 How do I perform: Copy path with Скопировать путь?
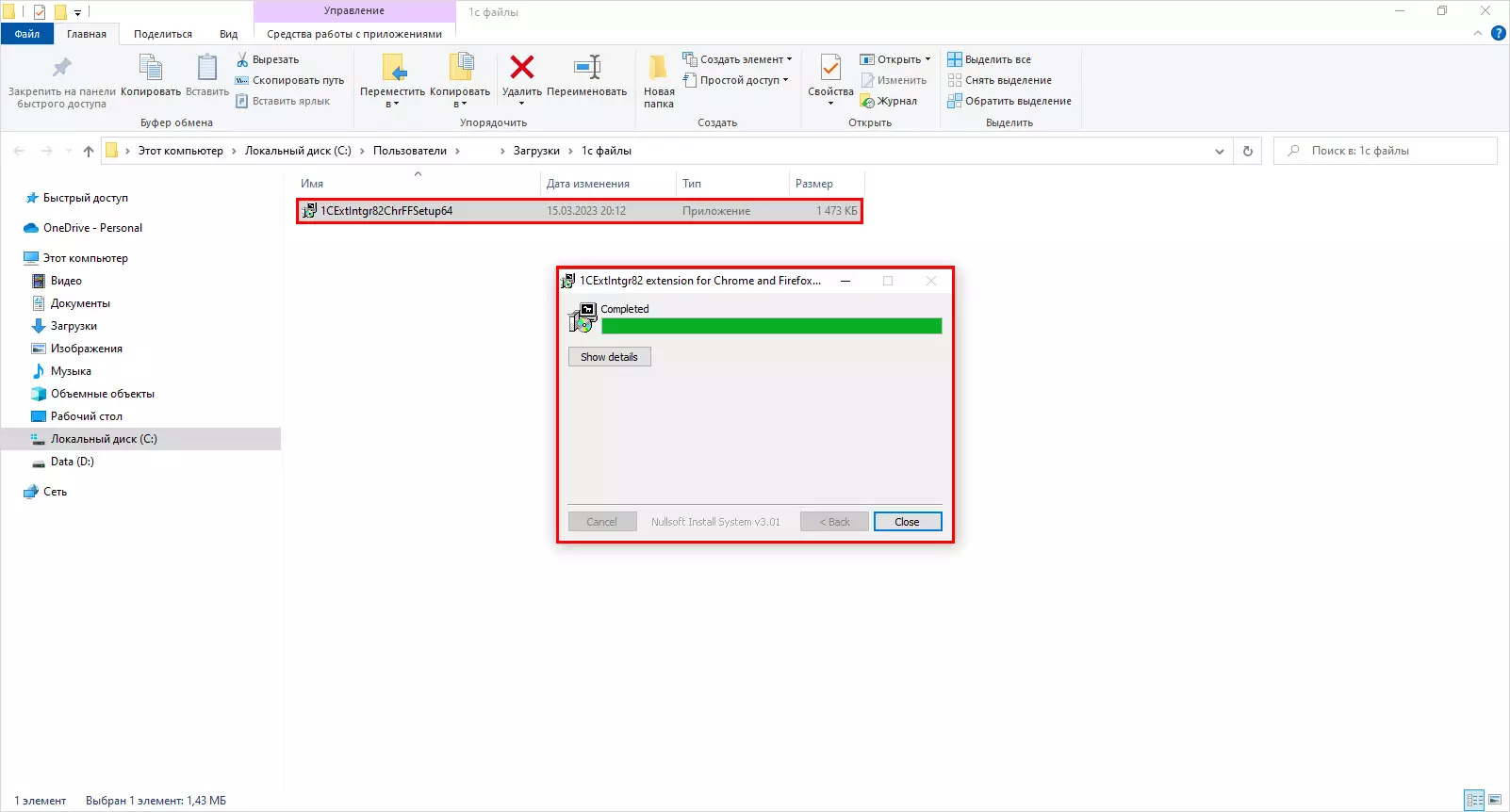click(x=290, y=80)
